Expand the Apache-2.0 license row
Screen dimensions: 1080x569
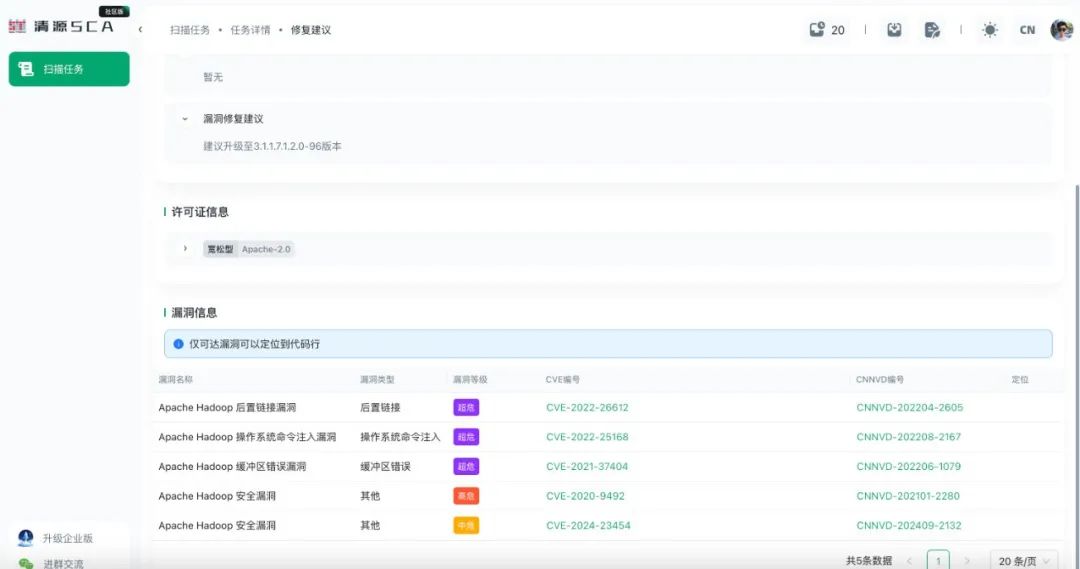185,249
